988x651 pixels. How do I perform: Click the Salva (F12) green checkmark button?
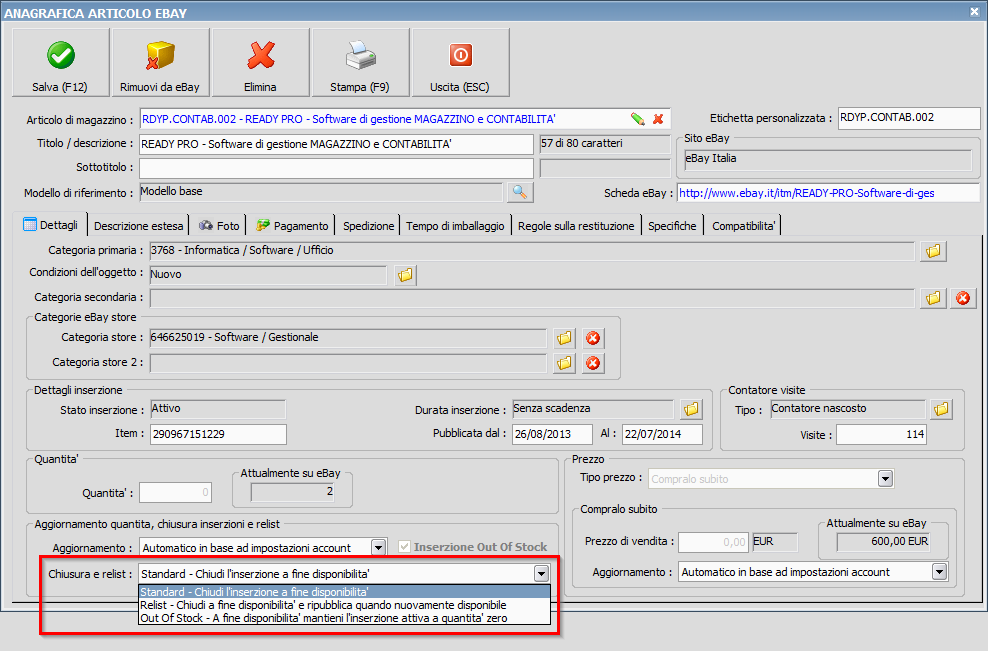coord(60,62)
